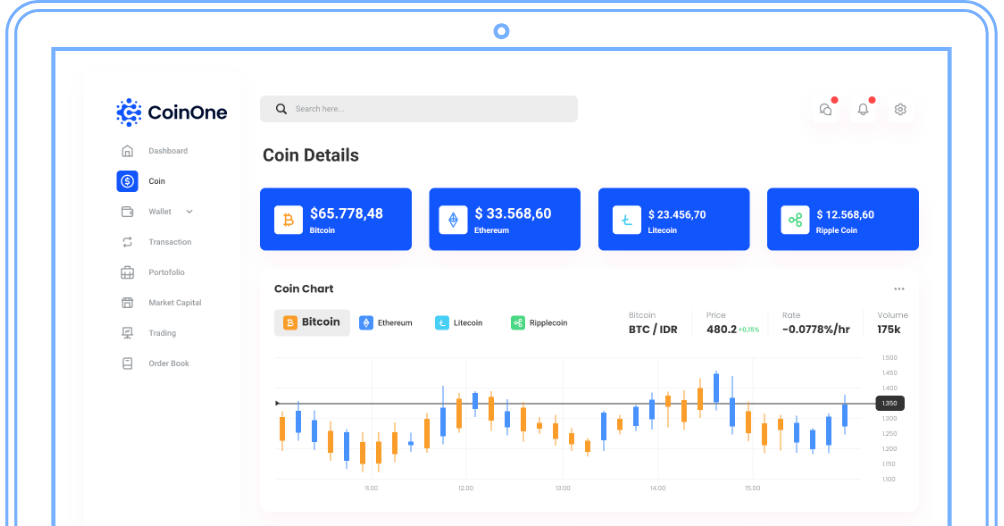Click the CoinOne logo
The image size is (1004, 526).
(171, 112)
